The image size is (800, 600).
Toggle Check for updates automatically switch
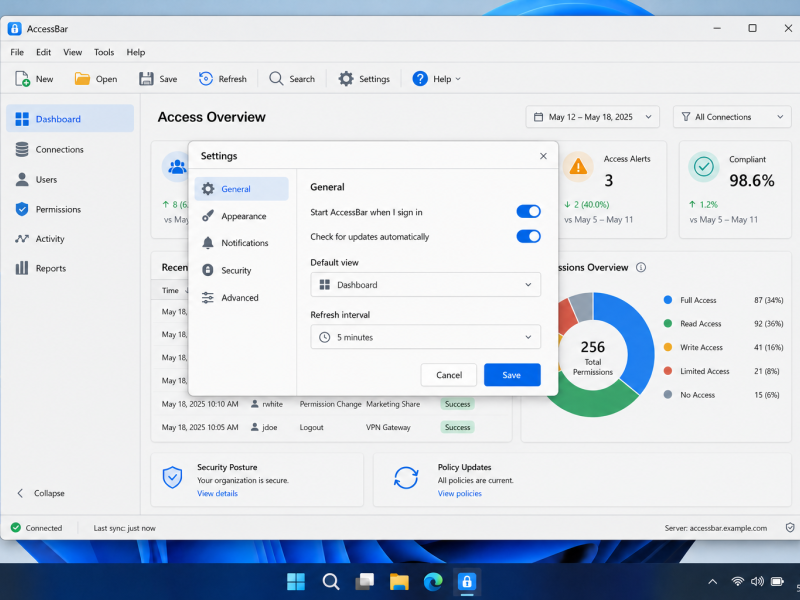529,236
